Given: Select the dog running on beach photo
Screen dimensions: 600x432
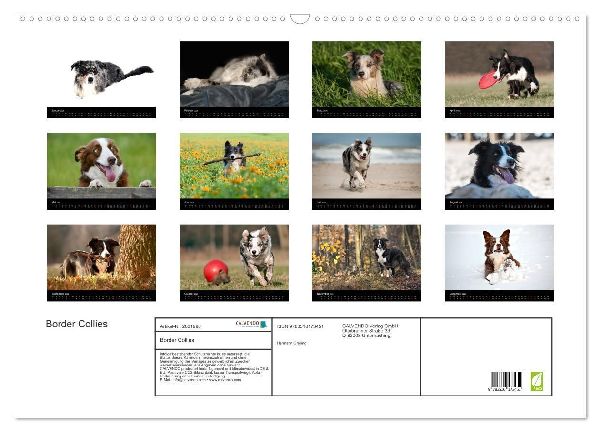Looking at the screenshot, I should [x=366, y=171].
